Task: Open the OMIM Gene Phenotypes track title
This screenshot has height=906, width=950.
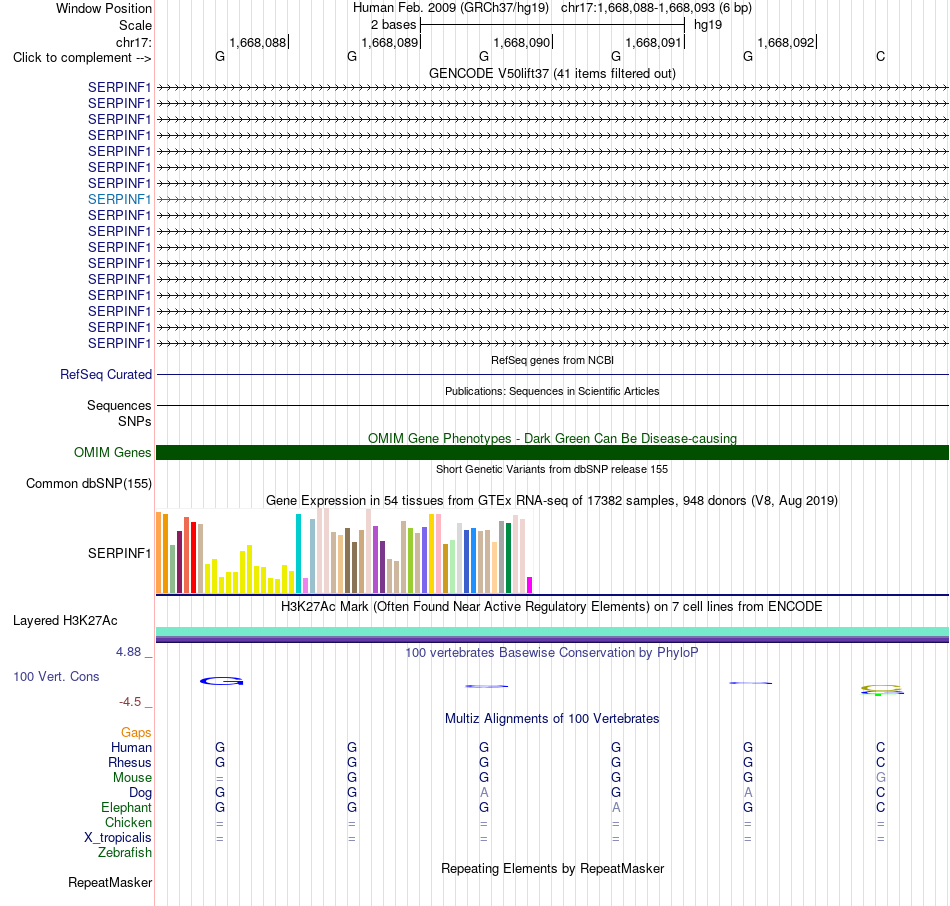Action: [x=552, y=438]
